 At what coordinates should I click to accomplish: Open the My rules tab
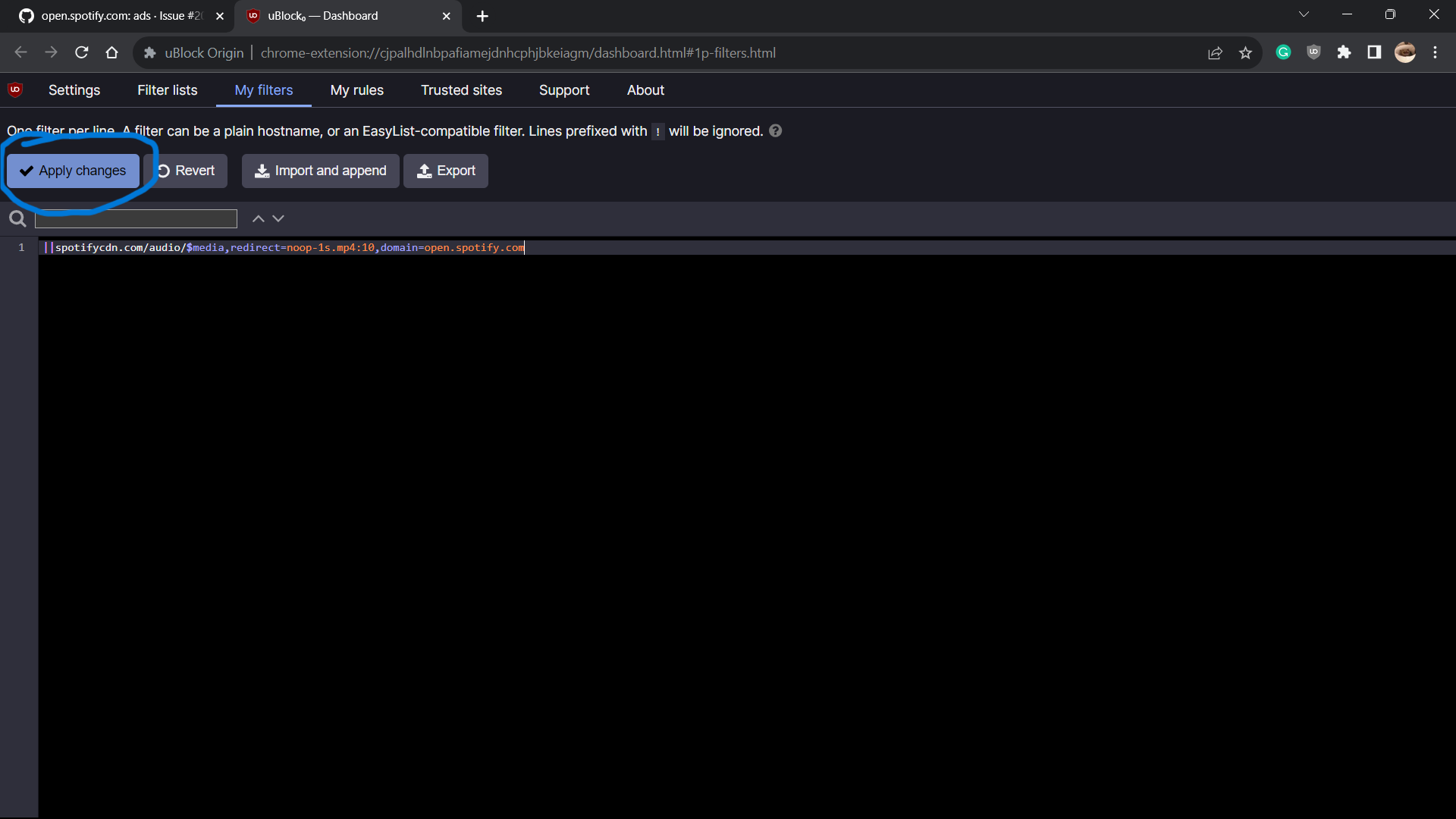[356, 89]
